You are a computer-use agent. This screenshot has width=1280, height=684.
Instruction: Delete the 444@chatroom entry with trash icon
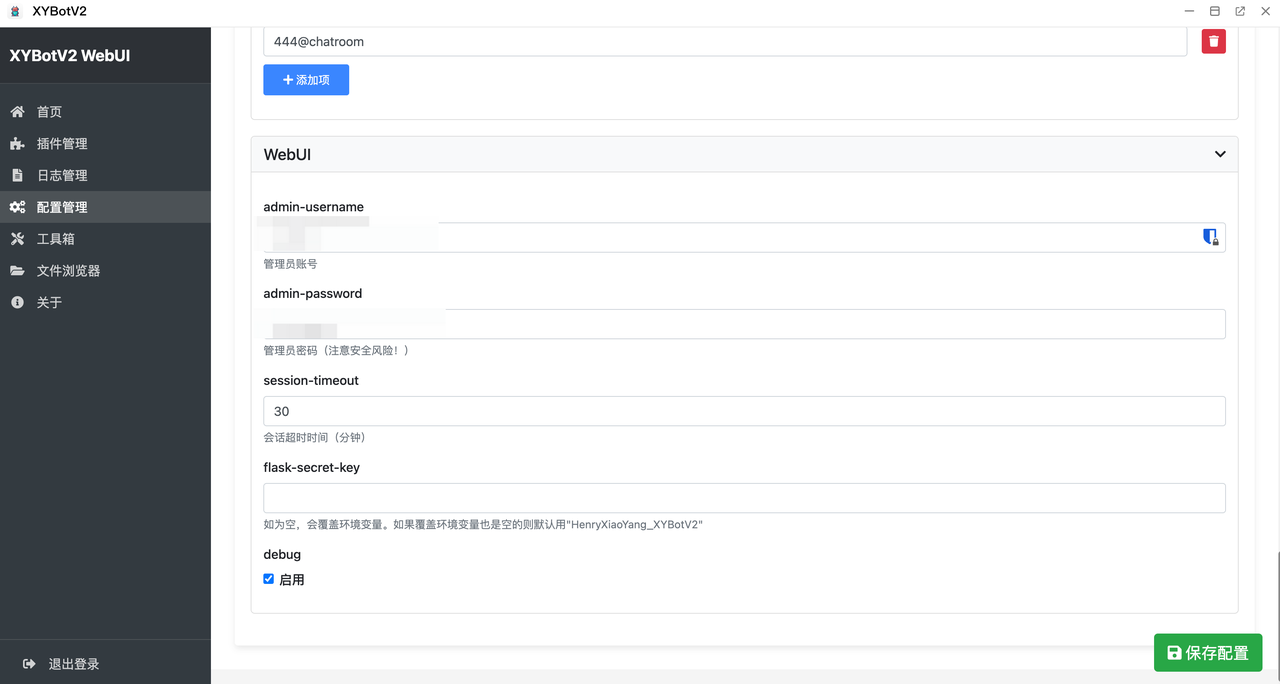coord(1213,41)
